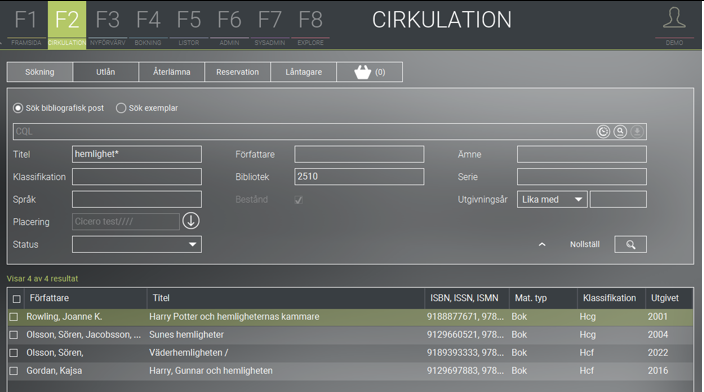
Task: Select Väderhemligheten / title
Action: [189, 353]
